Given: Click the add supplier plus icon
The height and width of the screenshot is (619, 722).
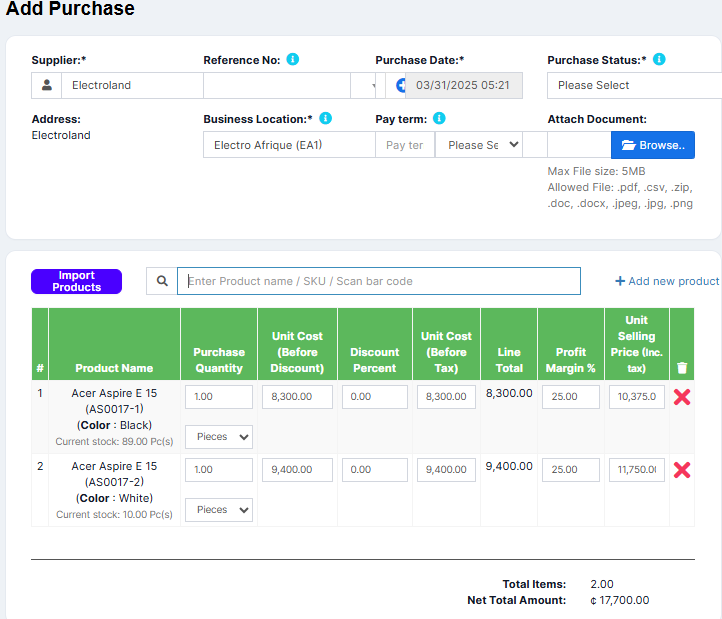Looking at the screenshot, I should click(401, 85).
